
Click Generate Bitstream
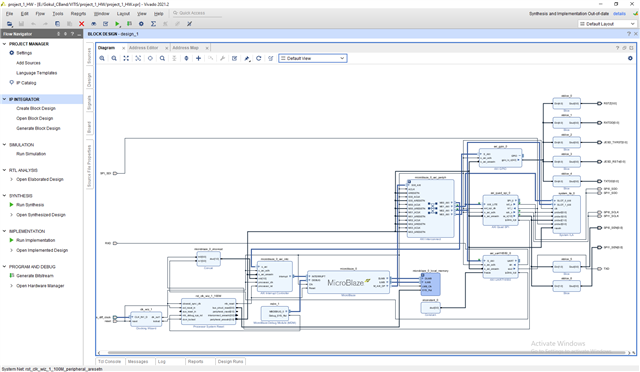pos(35,276)
